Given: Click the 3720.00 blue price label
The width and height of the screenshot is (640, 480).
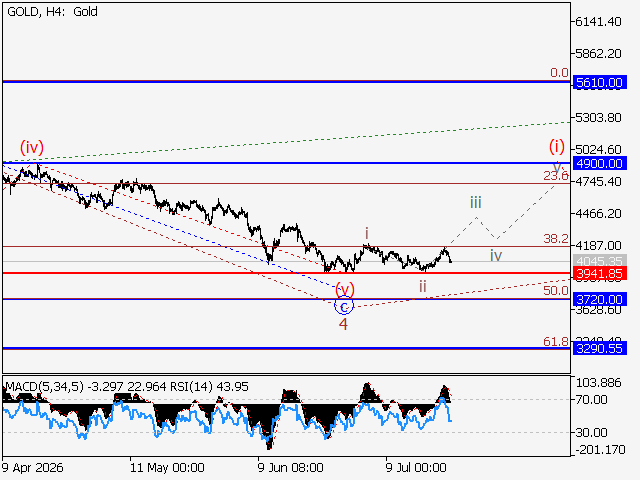Looking at the screenshot, I should 599,299.
